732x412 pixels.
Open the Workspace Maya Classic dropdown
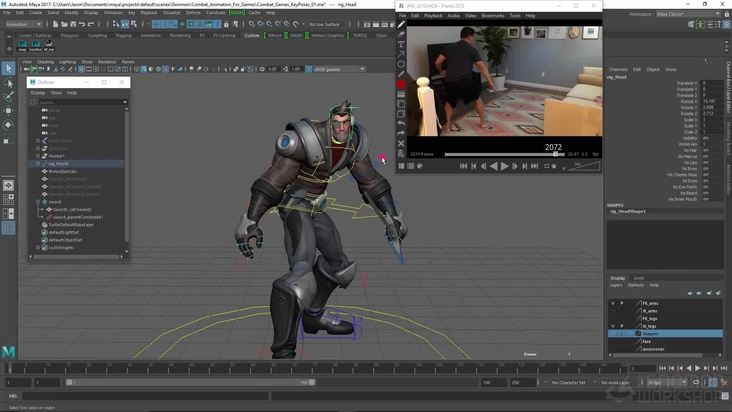688,14
